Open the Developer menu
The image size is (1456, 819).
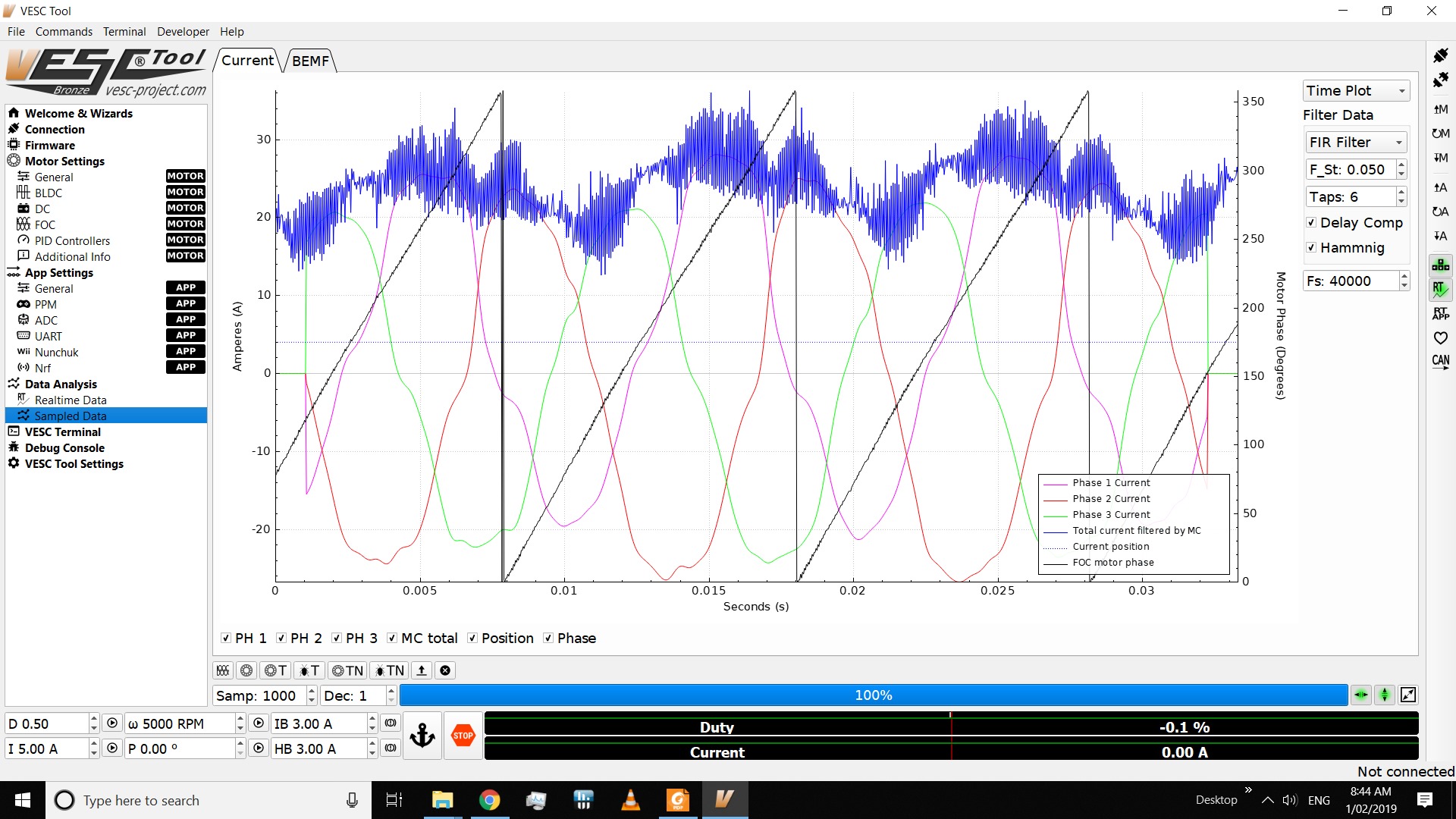[183, 32]
